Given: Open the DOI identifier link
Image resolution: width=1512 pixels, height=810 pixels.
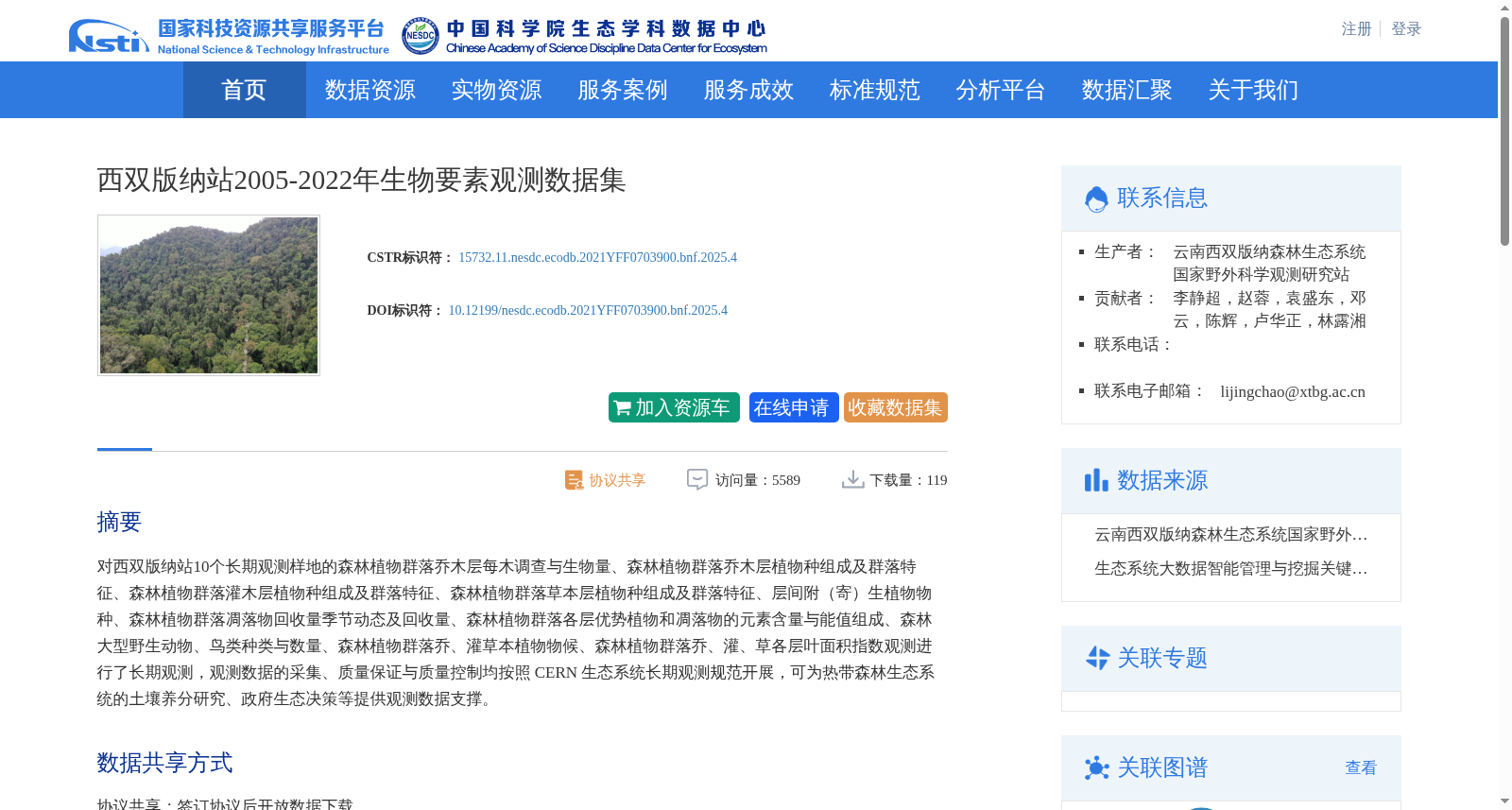Looking at the screenshot, I should (x=588, y=310).
